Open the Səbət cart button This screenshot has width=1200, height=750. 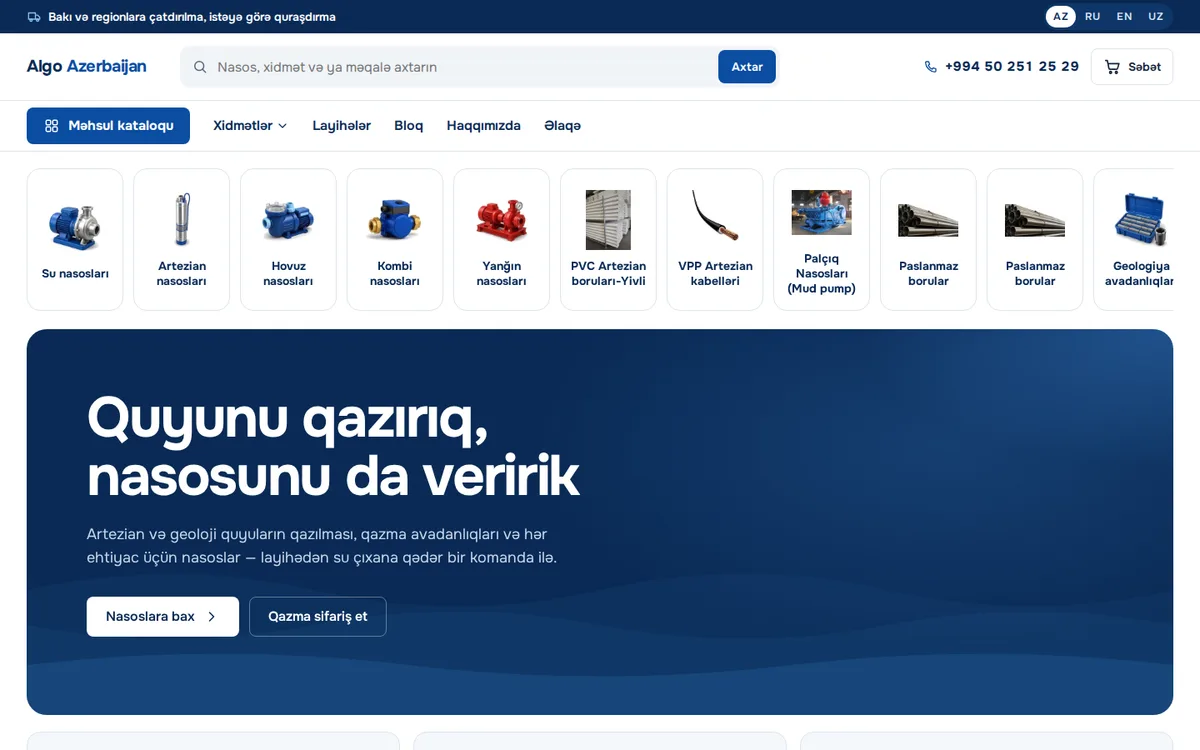tap(1132, 67)
